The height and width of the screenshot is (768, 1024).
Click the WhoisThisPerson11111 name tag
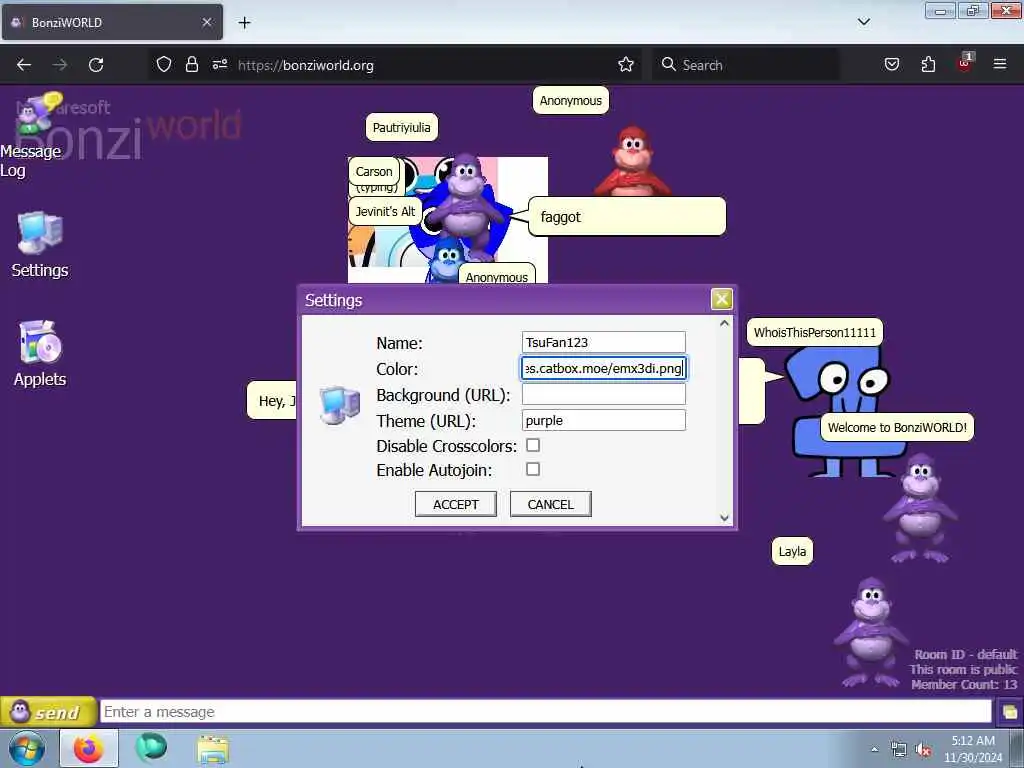(x=815, y=332)
